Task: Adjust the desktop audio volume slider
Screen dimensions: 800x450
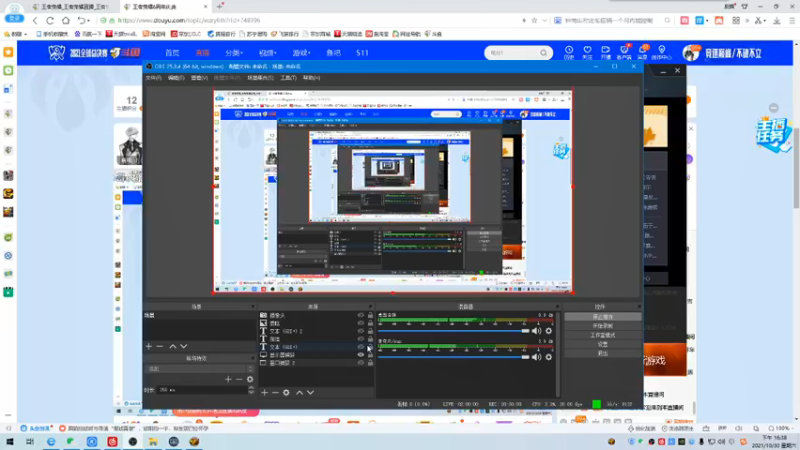Action: point(454,331)
